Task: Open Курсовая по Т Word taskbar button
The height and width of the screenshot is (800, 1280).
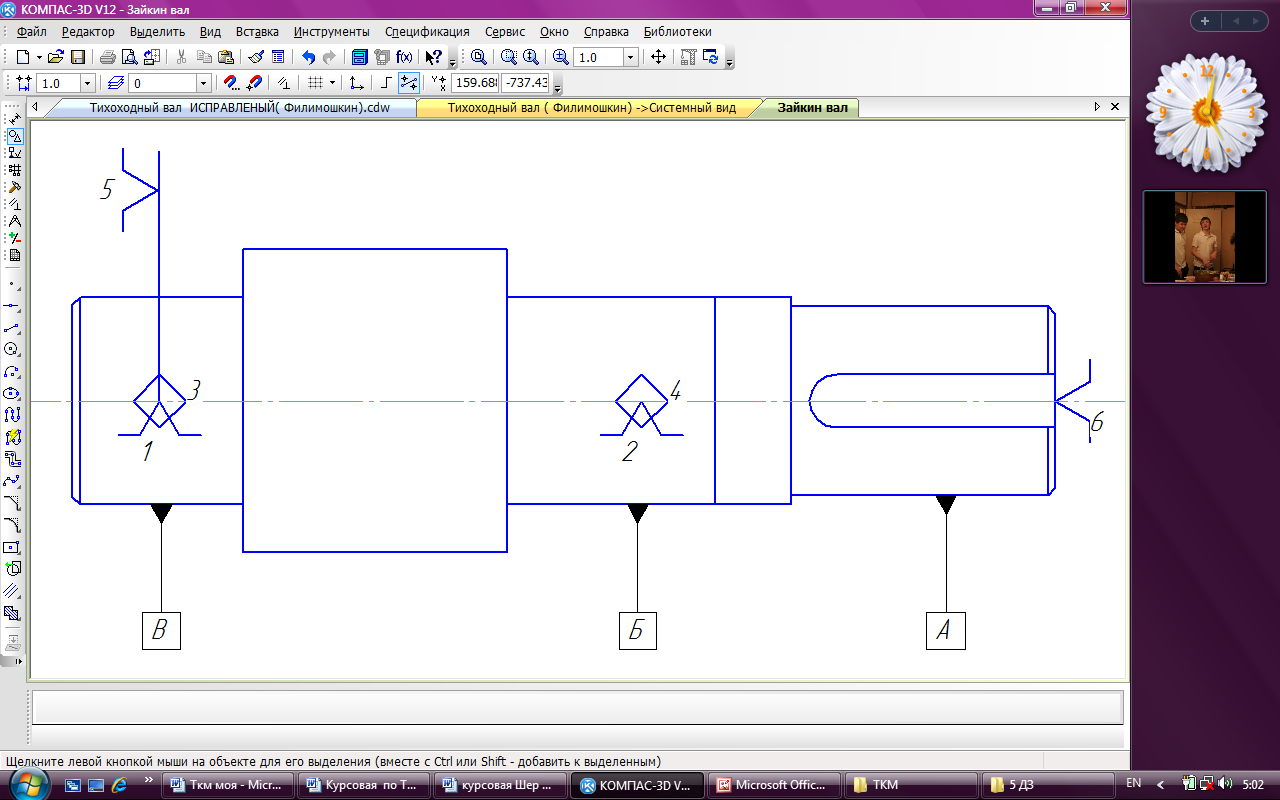Action: click(365, 785)
